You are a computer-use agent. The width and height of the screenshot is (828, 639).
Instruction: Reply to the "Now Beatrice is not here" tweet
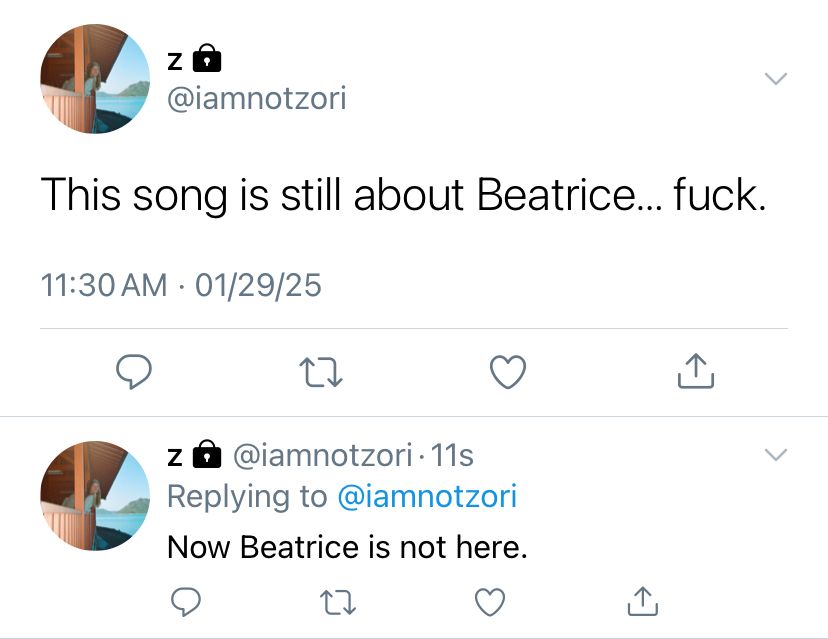(184, 602)
